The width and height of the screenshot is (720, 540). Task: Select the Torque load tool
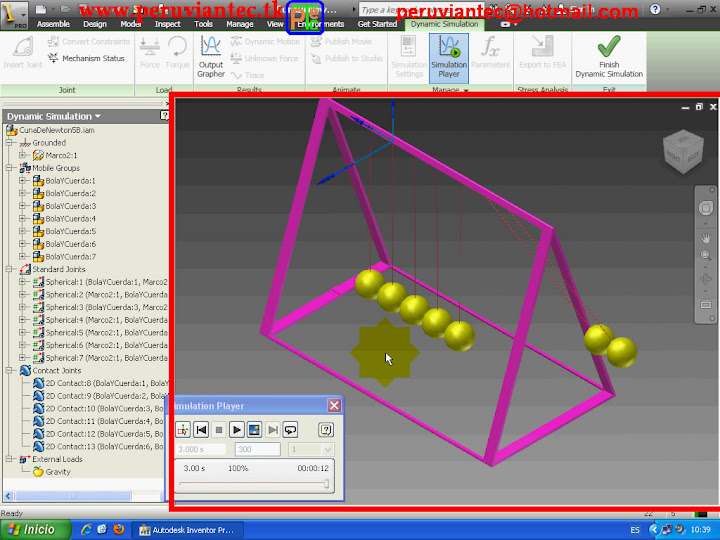coord(177,53)
